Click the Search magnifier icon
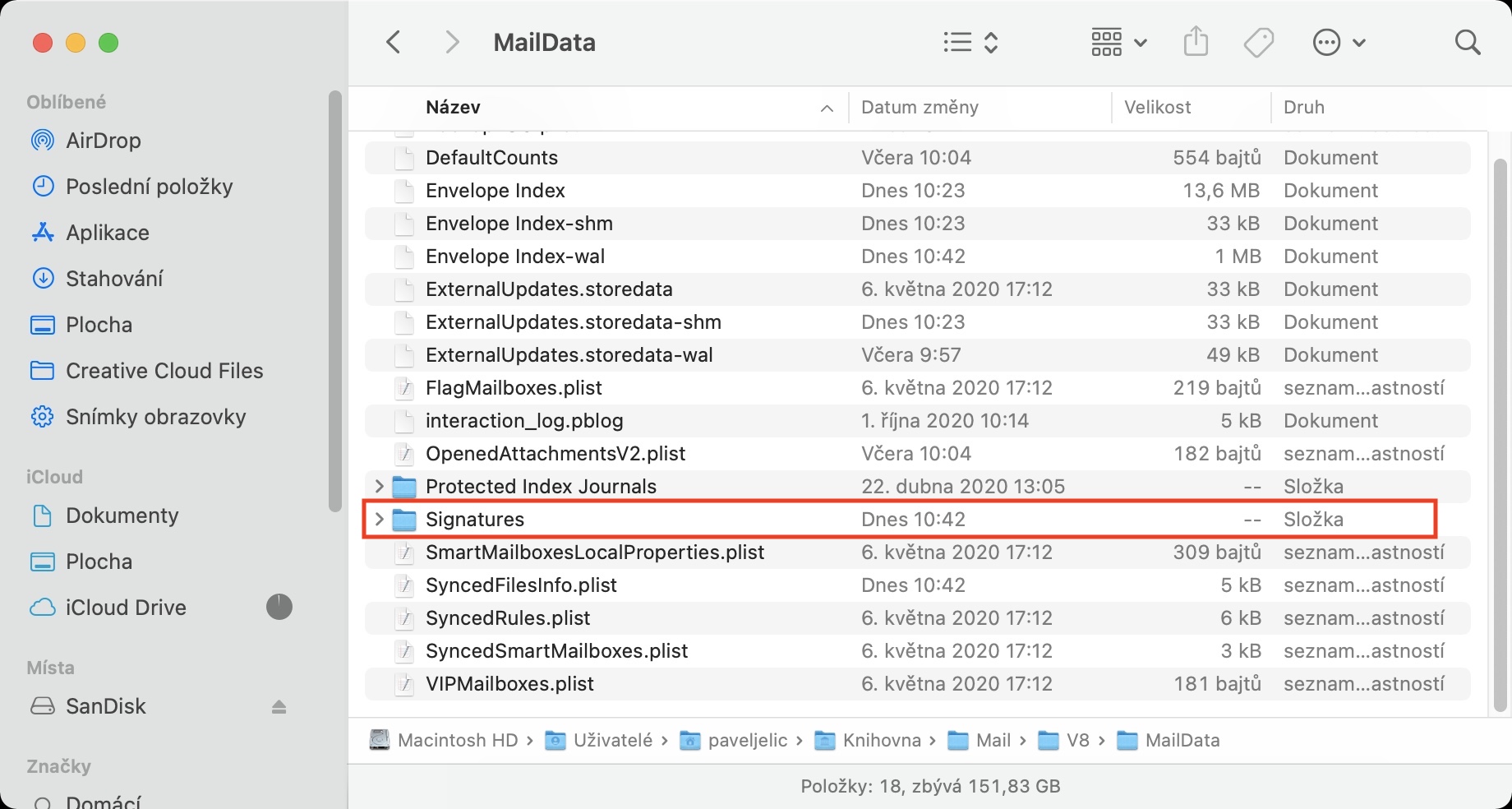This screenshot has height=809, width=1512. pos(1467,43)
